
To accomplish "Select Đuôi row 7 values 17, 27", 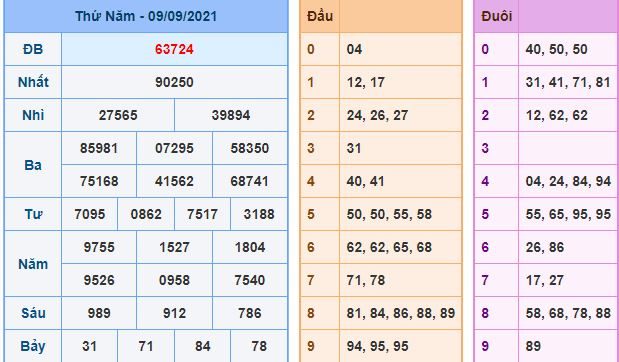I will [545, 280].
